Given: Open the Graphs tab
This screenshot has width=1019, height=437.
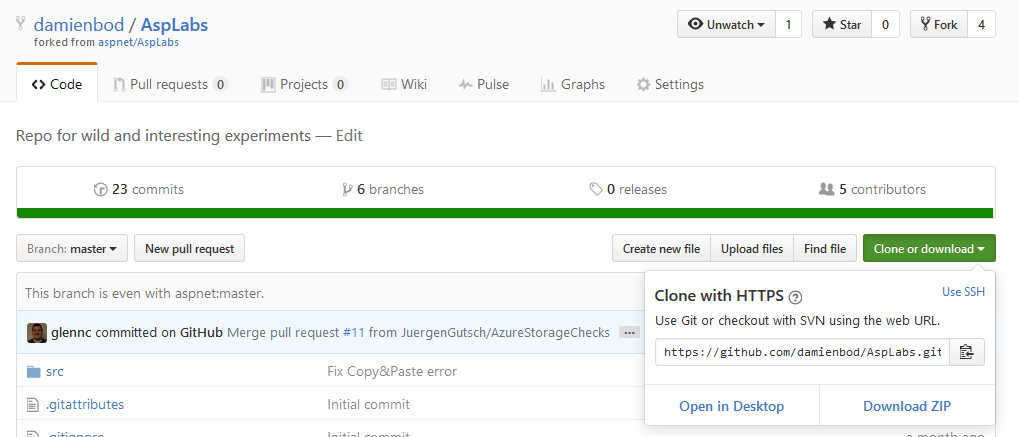Looking at the screenshot, I should (573, 85).
